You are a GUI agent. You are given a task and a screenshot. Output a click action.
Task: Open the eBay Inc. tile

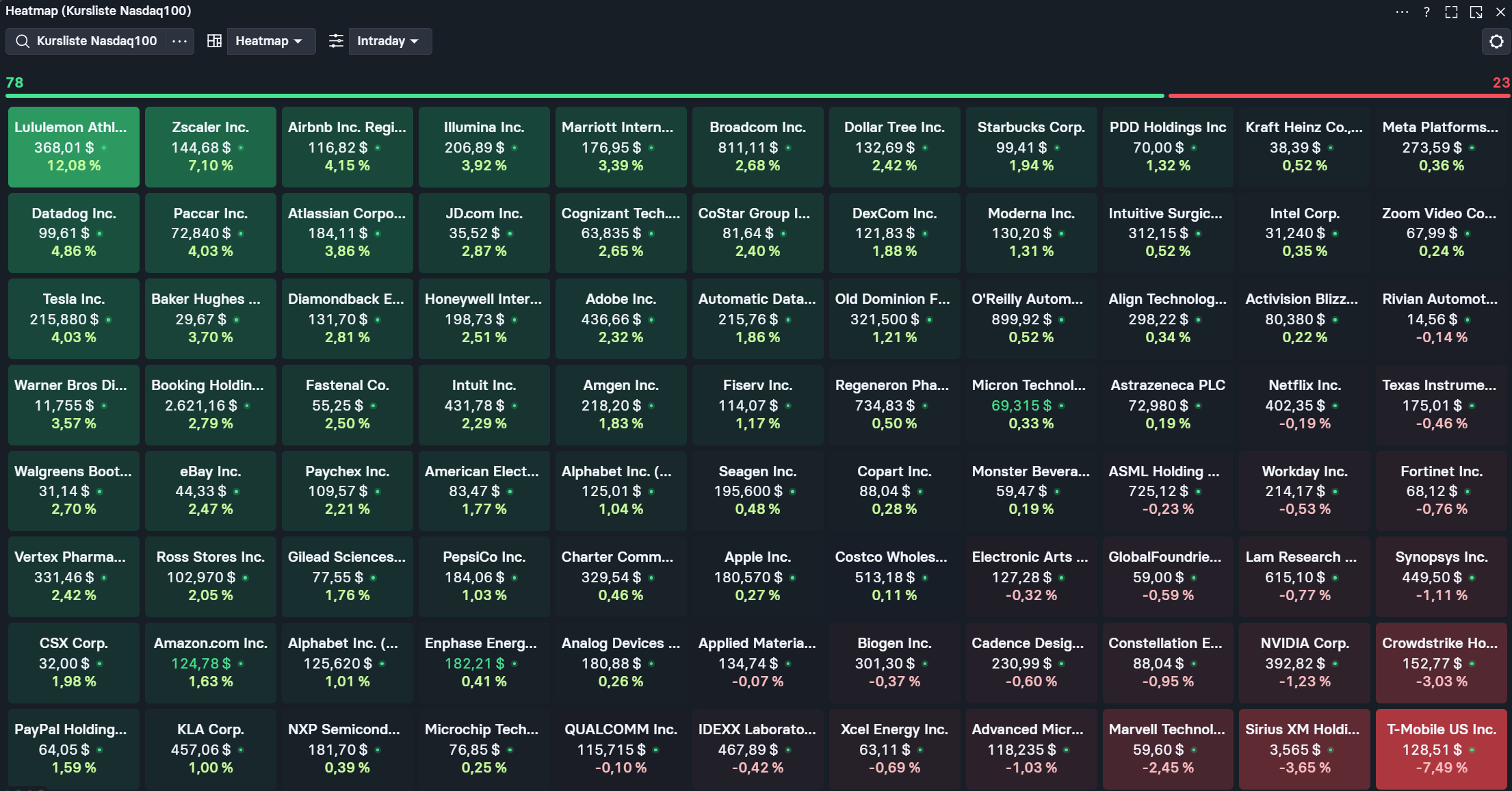[x=211, y=491]
